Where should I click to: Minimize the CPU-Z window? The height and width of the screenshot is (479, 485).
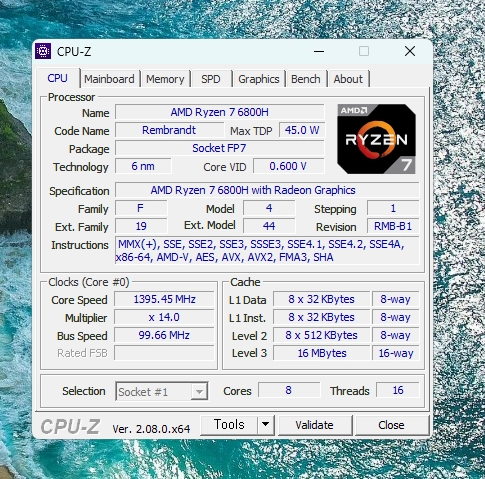coord(319,51)
